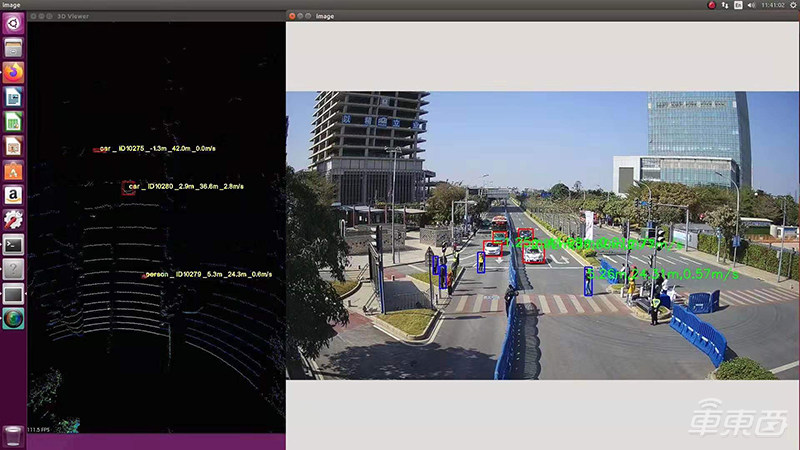Open the network connections indicator menu
This screenshot has height=450, width=800.
[x=725, y=5]
